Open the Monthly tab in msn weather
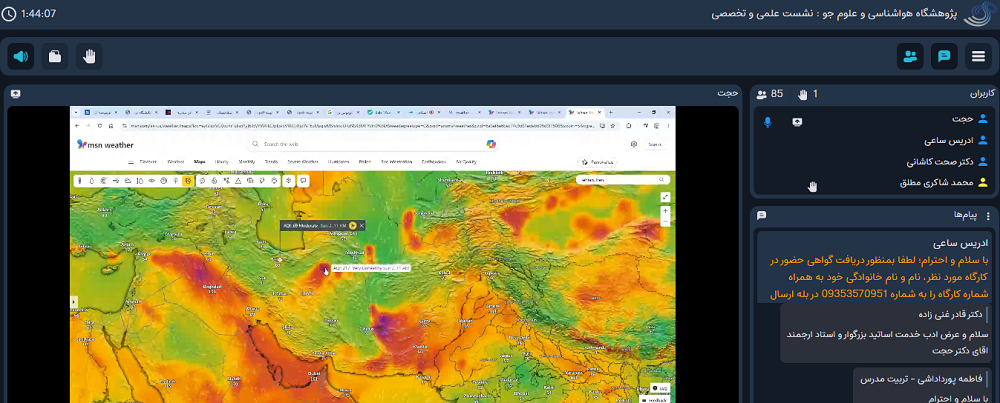The height and width of the screenshot is (403, 1000). [x=247, y=162]
